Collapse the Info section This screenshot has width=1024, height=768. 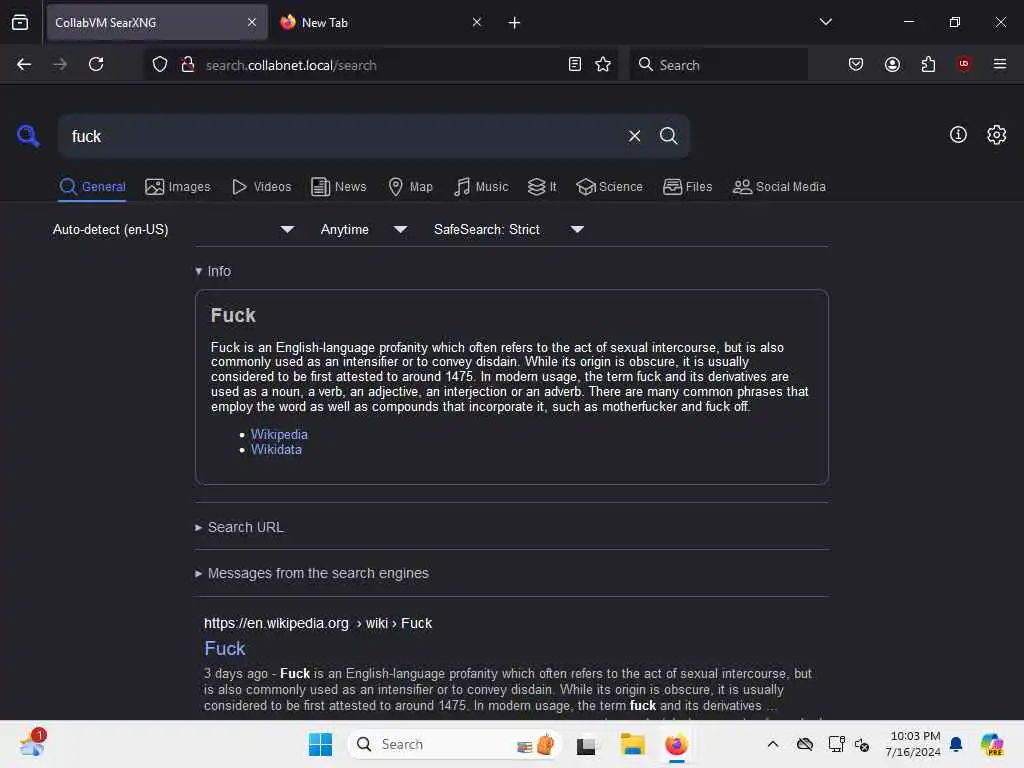coord(213,271)
